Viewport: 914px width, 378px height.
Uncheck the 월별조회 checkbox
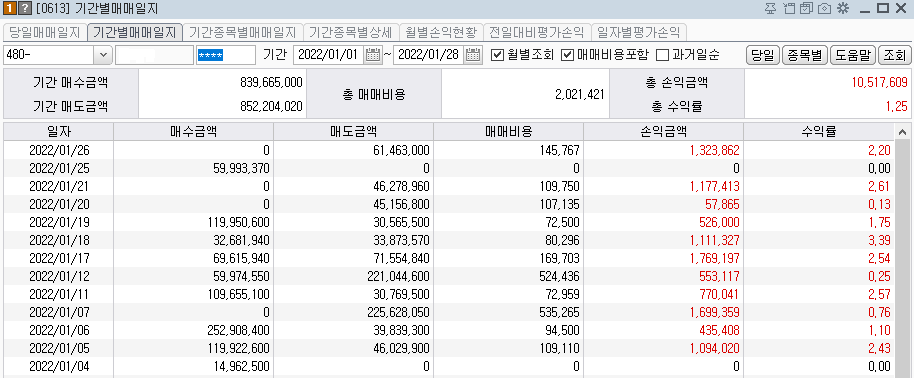(x=497, y=55)
